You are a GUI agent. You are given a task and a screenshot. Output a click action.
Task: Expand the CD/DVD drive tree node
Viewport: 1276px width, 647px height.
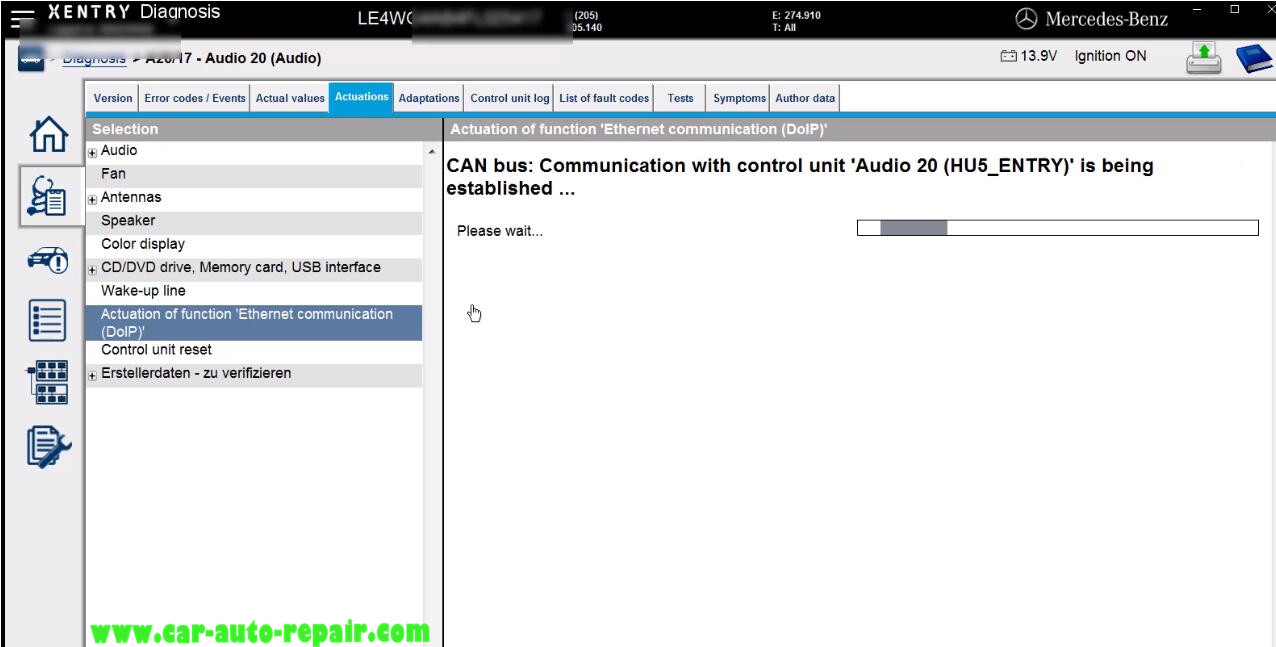coord(93,269)
